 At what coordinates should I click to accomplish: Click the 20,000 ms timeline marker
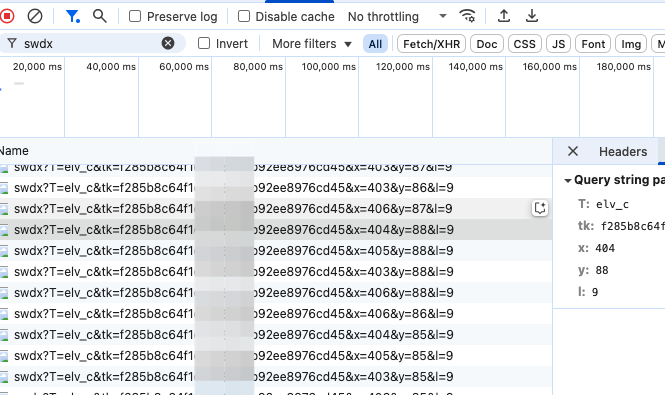(37, 67)
